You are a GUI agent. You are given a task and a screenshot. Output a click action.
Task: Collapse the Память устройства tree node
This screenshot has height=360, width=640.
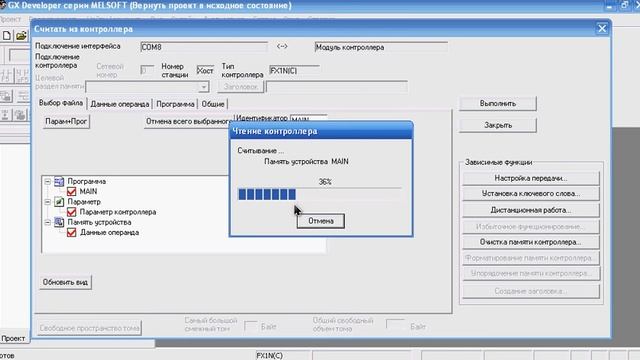[x=48, y=222]
